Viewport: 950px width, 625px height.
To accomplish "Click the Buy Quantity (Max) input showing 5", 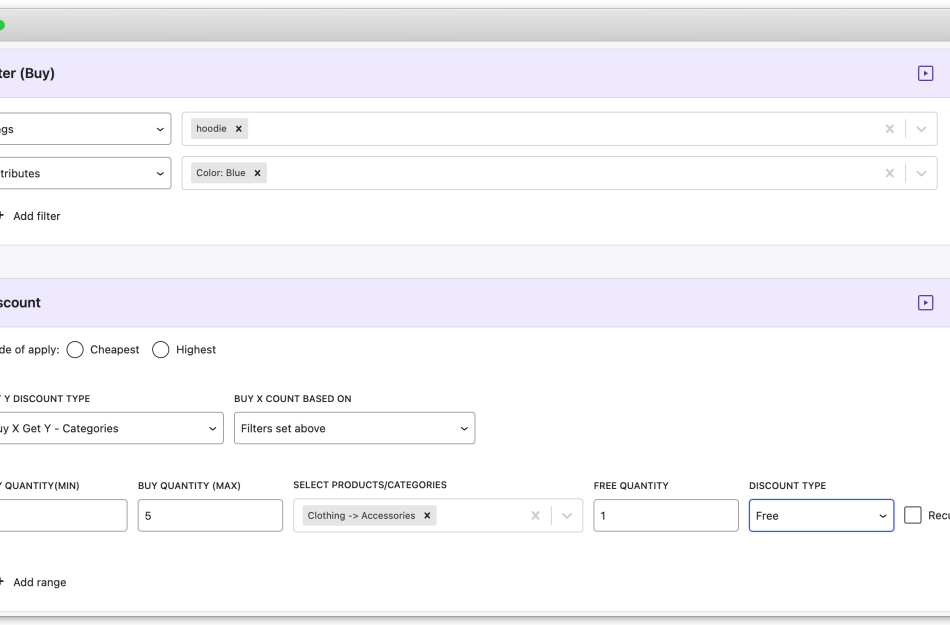I will click(x=209, y=515).
